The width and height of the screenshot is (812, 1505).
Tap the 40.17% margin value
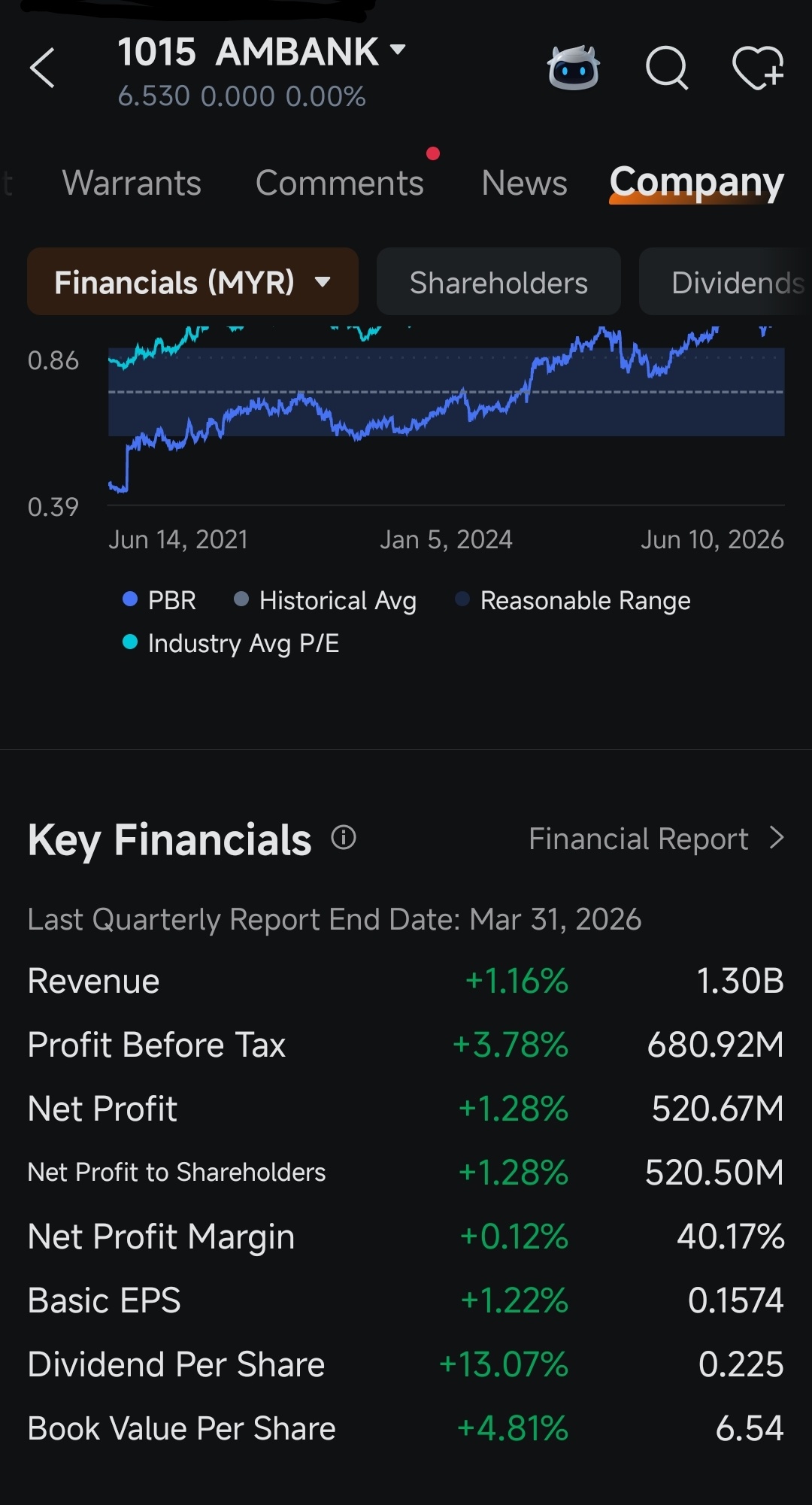pos(731,1236)
